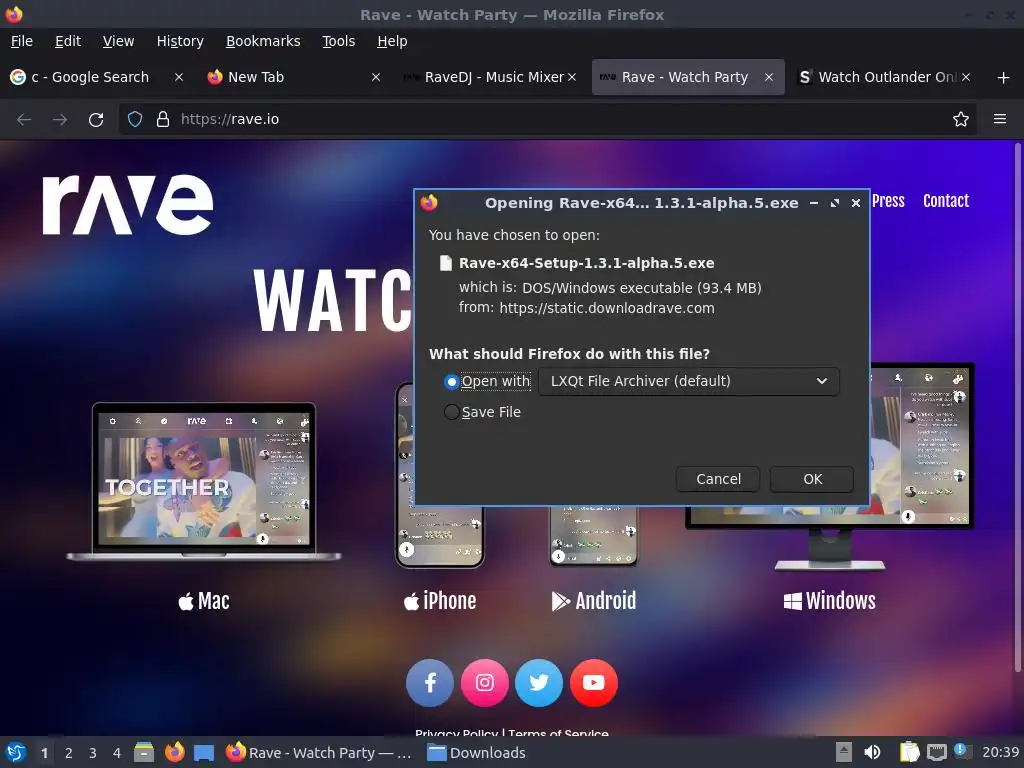
Task: Click the Rave logo
Action: pyautogui.click(x=128, y=204)
